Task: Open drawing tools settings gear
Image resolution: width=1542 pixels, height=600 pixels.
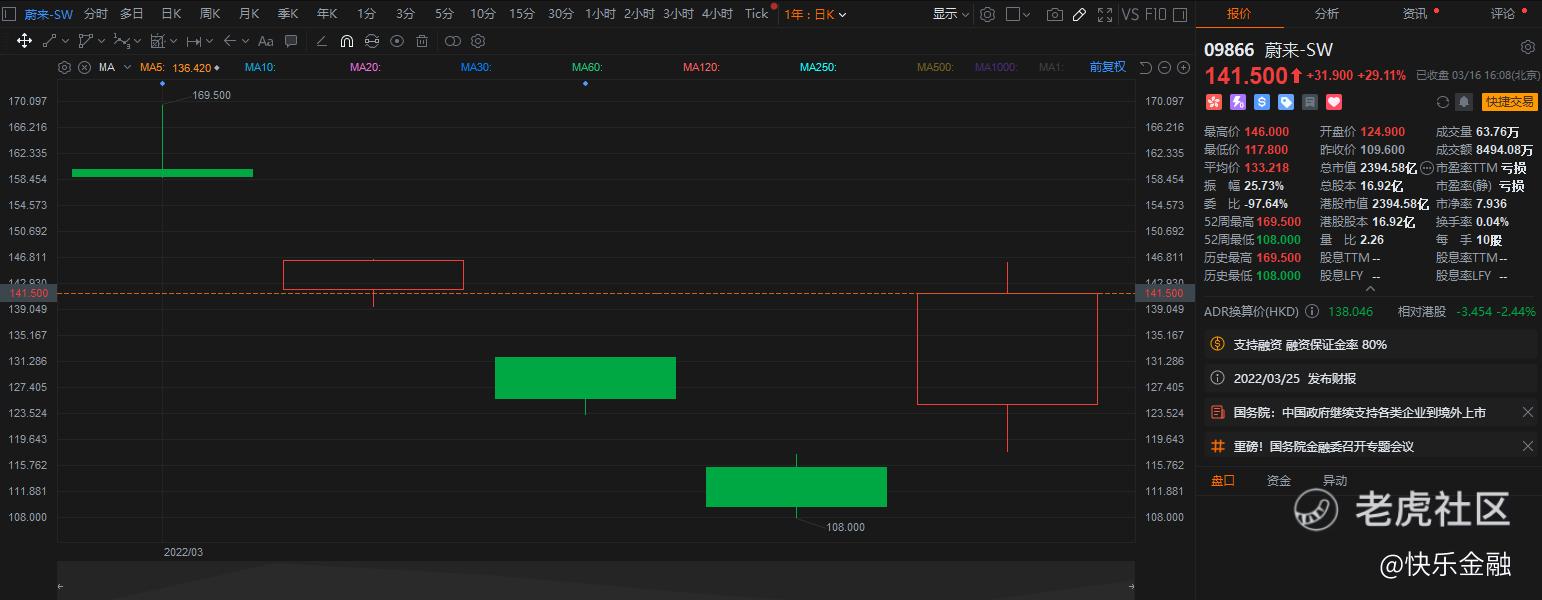Action: pos(478,41)
